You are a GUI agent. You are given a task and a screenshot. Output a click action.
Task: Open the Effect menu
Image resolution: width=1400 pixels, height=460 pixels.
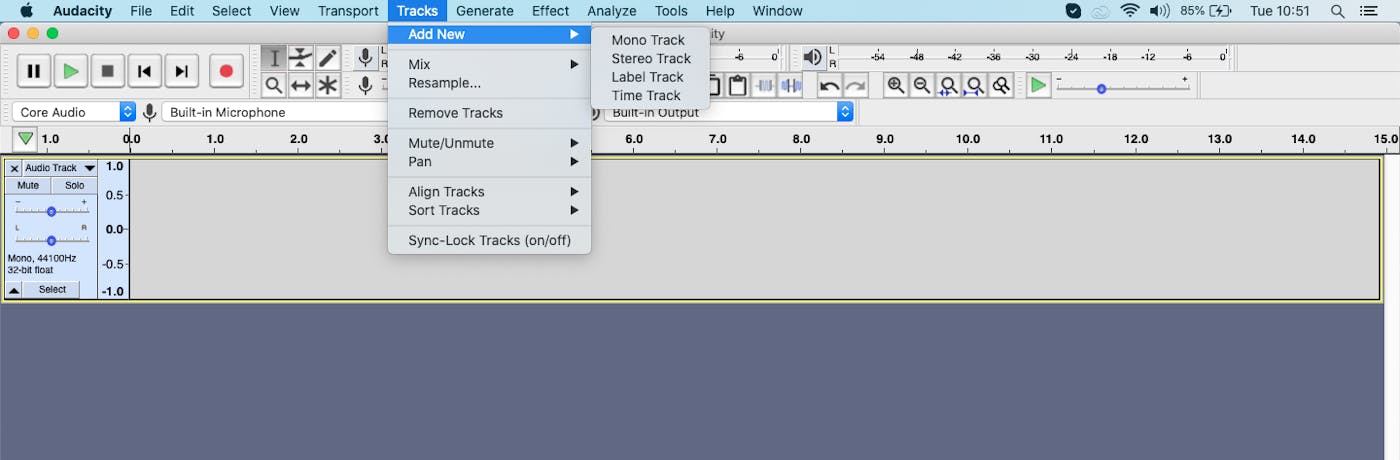(x=550, y=11)
